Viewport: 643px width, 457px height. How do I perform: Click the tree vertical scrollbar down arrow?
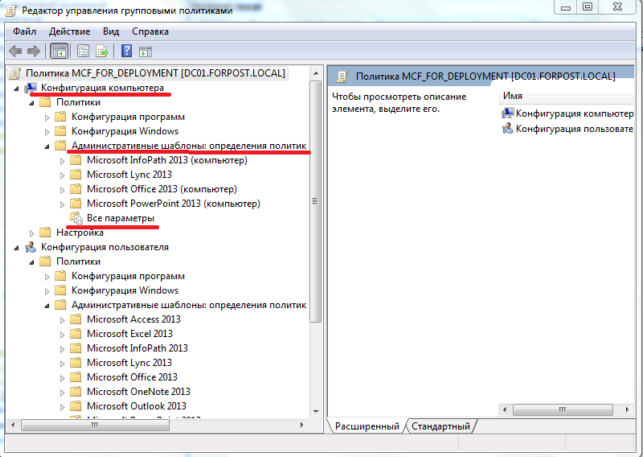tap(316, 411)
